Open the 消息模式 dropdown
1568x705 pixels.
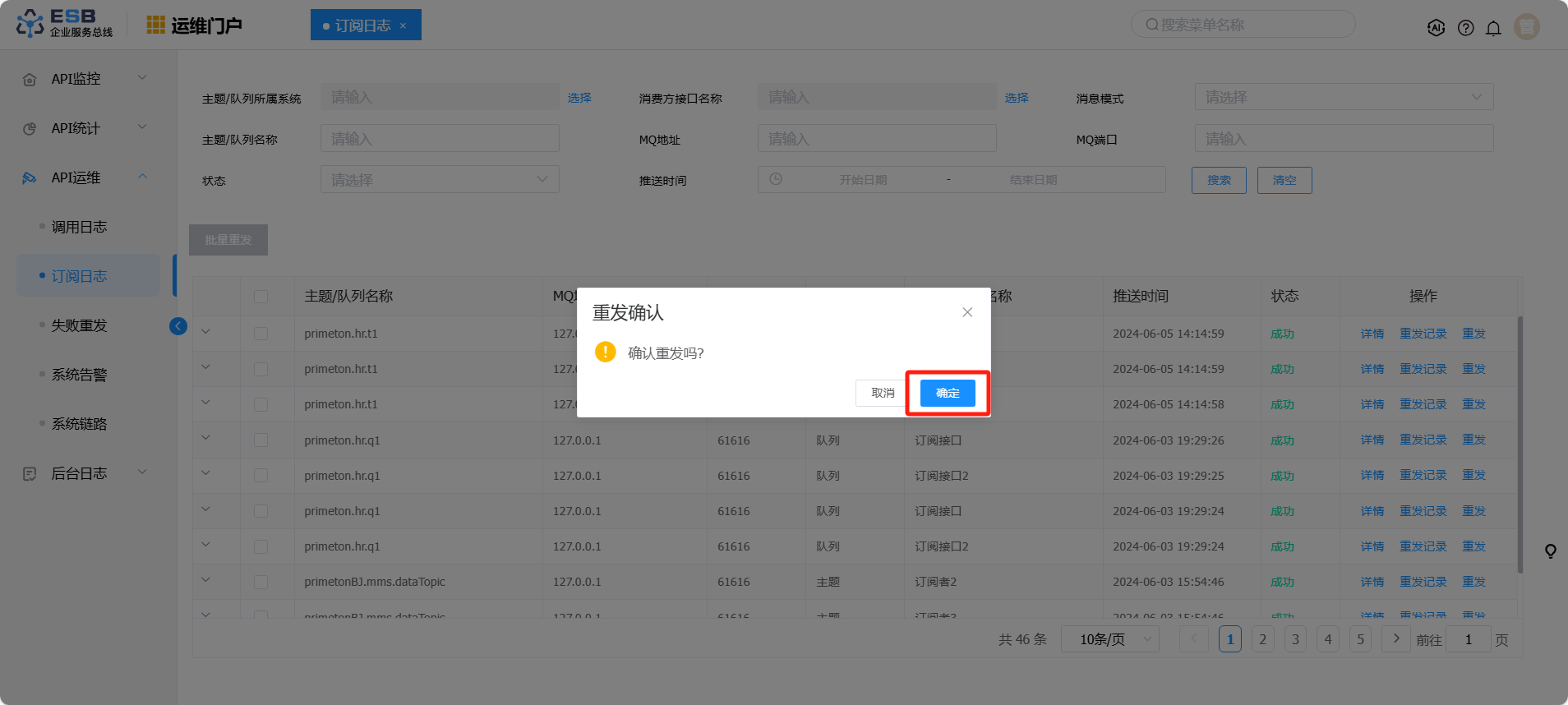[1343, 97]
